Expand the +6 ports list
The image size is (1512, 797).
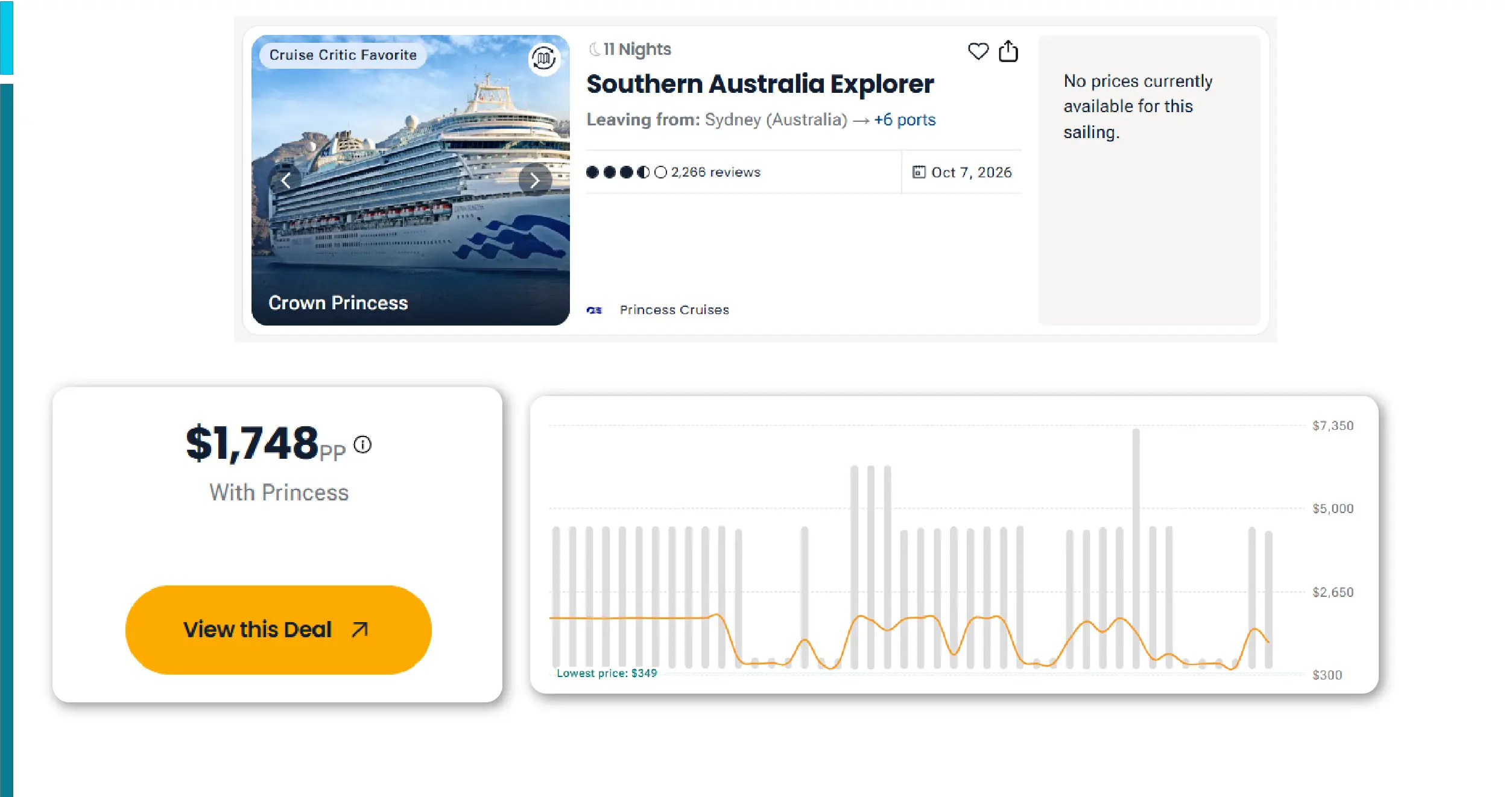(904, 120)
